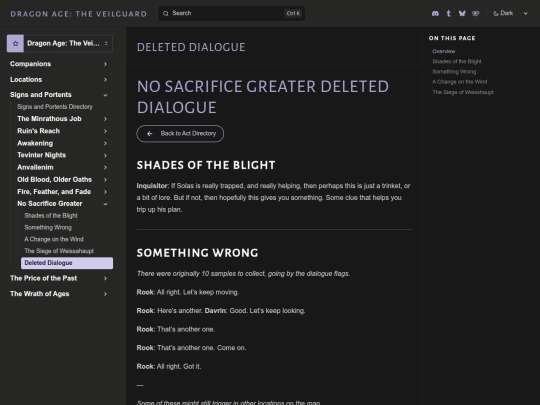Click the NO SACRIFICE GREATER DELETED DIALOGUE title
This screenshot has width=540, height=405.
pos(263,97)
